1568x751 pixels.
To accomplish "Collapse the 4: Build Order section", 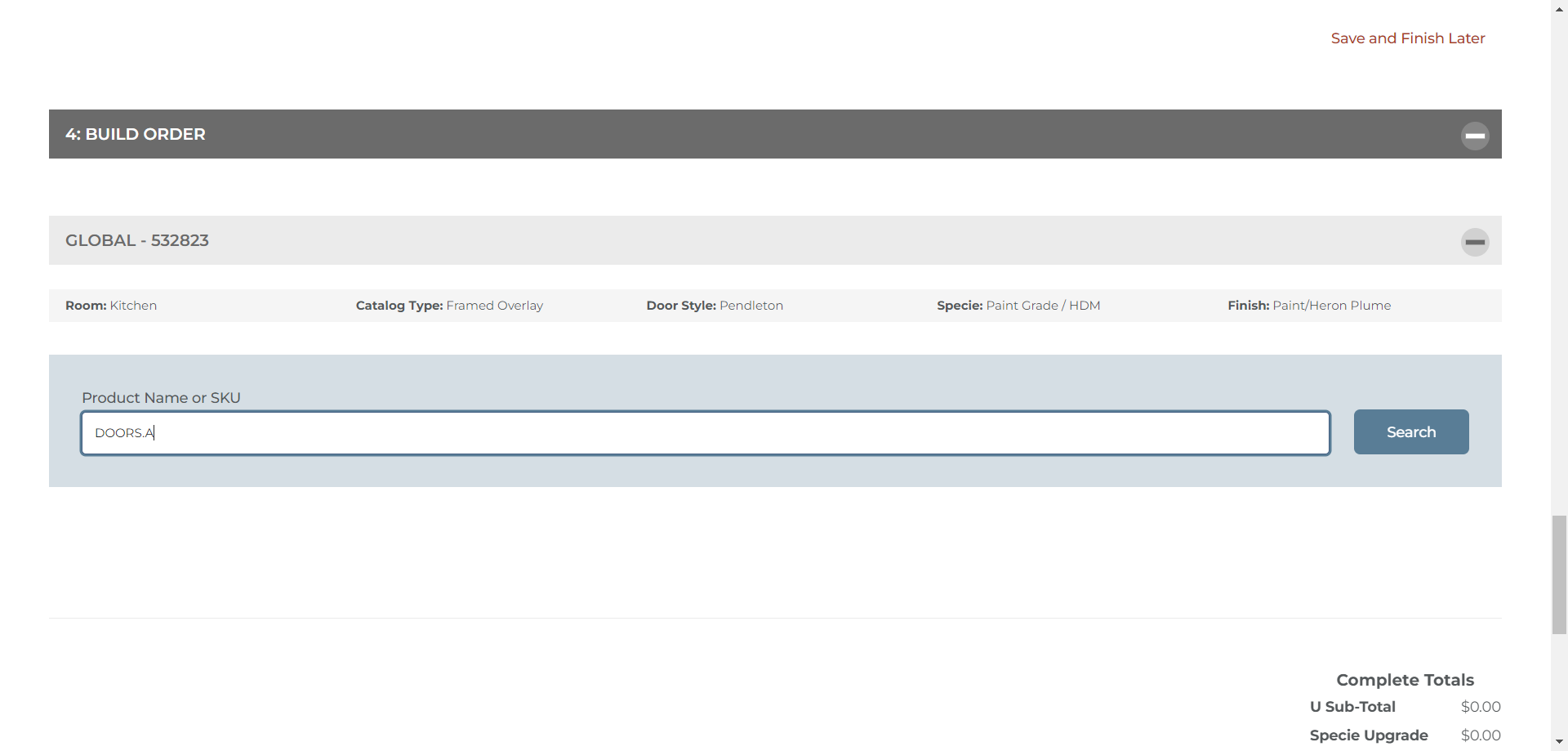I will pyautogui.click(x=1475, y=136).
